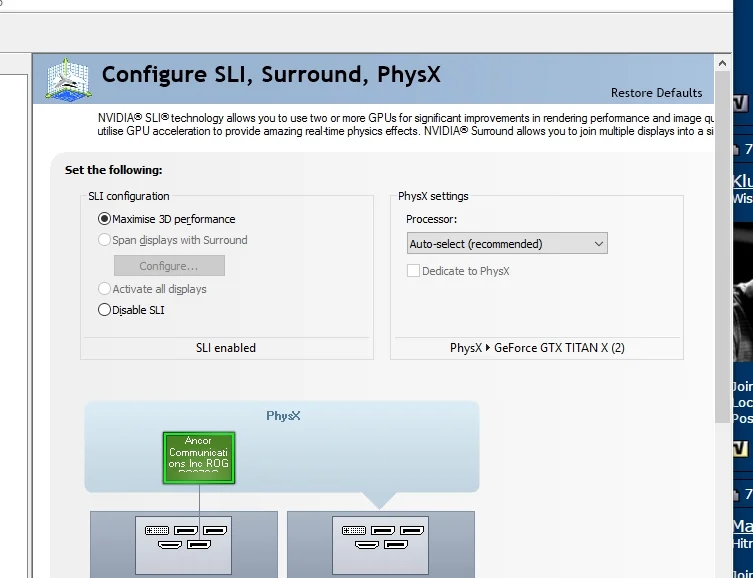
Task: Click the 'PhysX ▸ GeForce GTX TITAN X (2)' status
Action: [537, 348]
